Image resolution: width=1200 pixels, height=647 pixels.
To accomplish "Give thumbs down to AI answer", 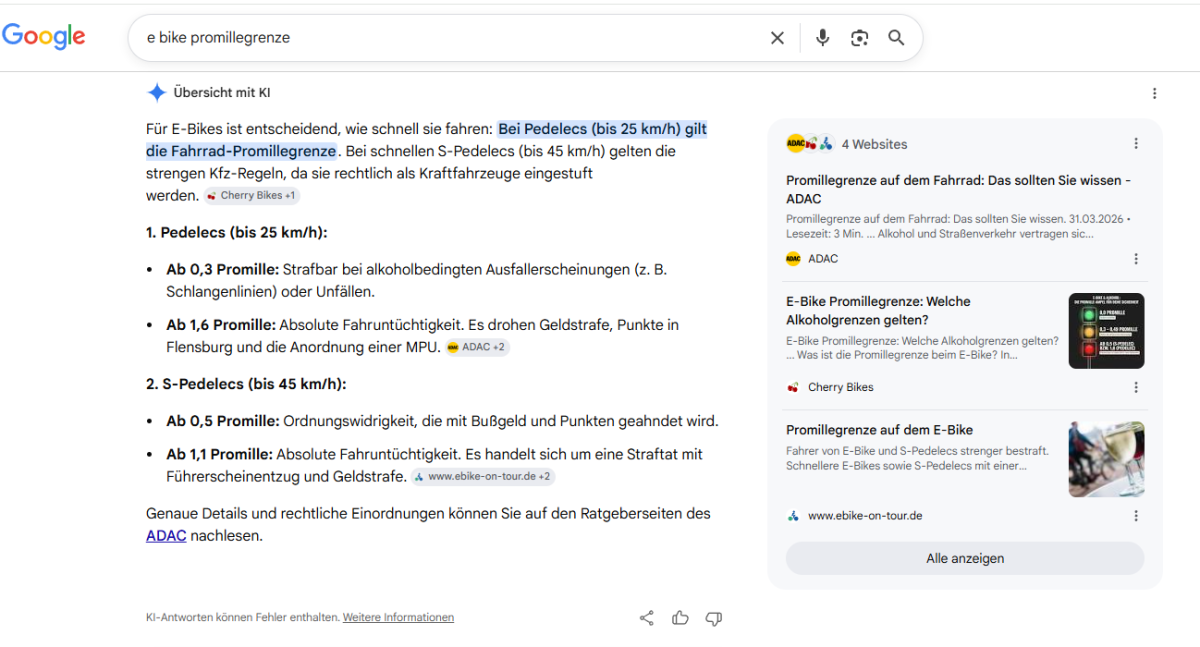I will (714, 618).
